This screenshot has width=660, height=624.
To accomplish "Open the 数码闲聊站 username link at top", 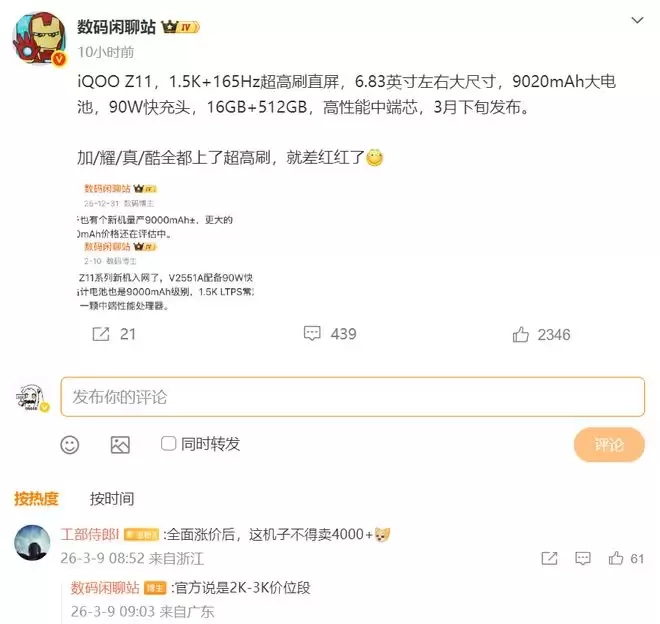I will click(116, 27).
